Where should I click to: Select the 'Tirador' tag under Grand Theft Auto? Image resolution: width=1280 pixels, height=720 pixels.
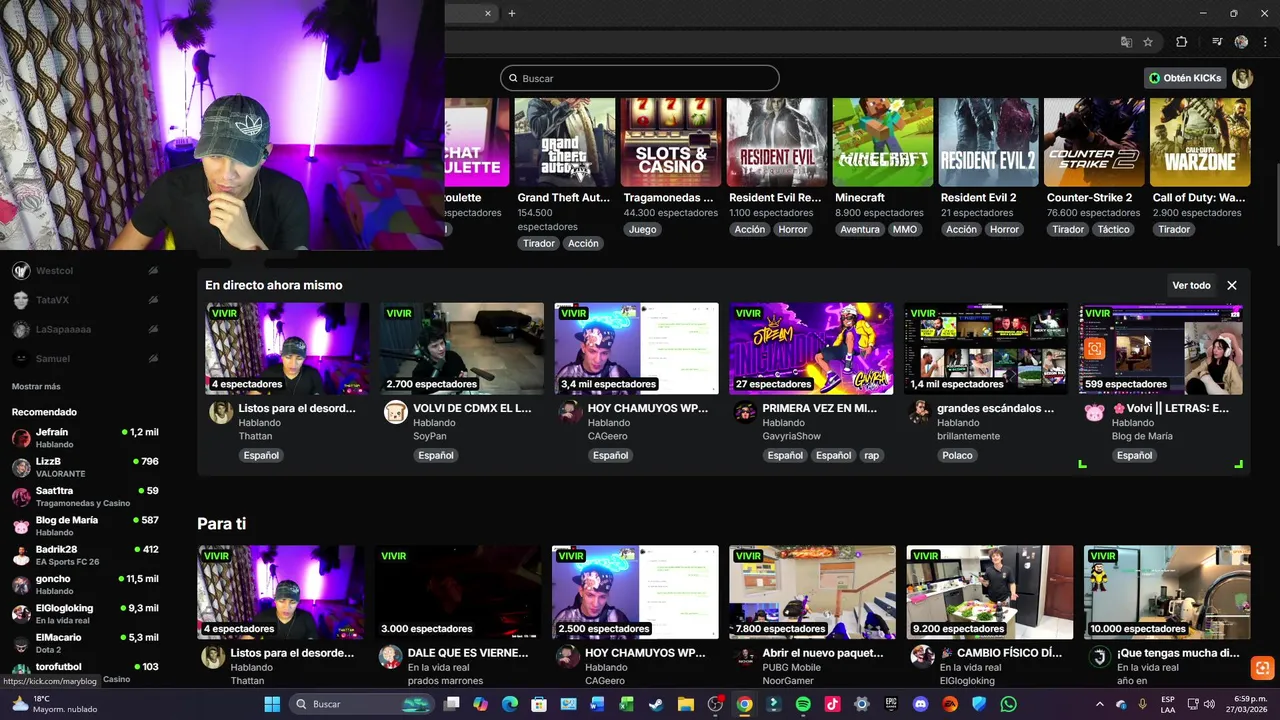539,243
